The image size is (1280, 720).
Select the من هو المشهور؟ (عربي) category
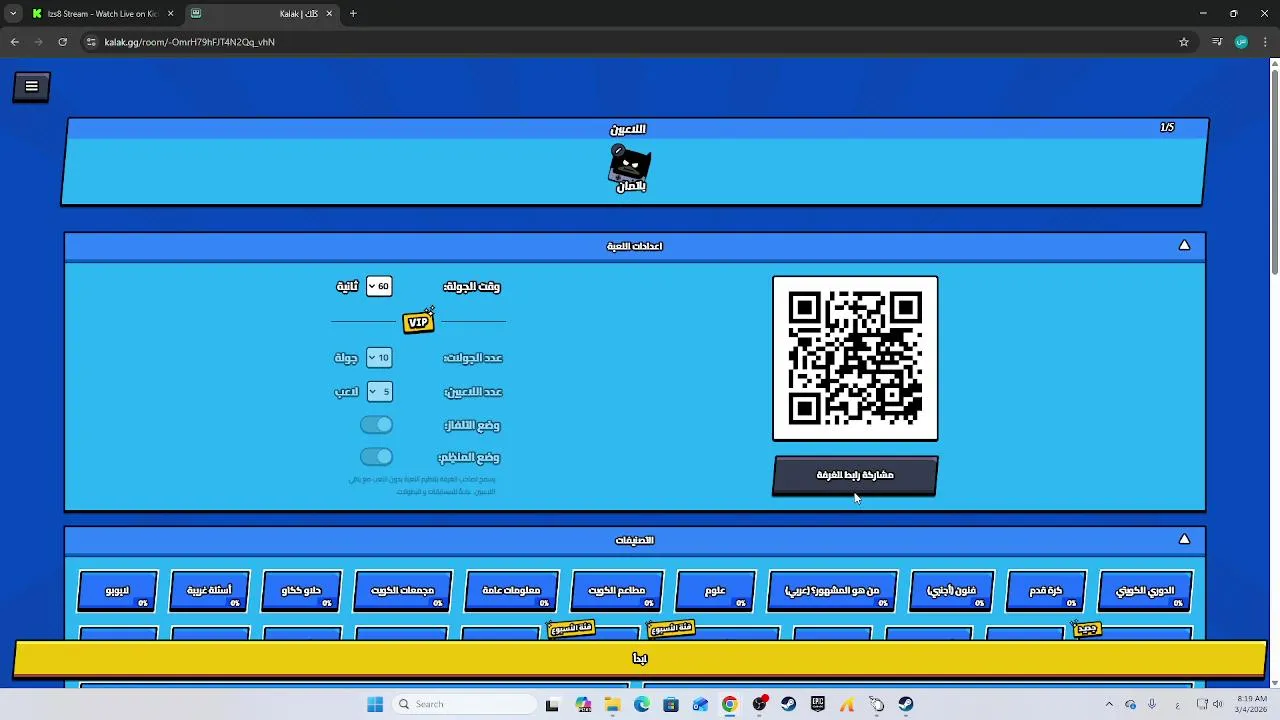pos(832,591)
